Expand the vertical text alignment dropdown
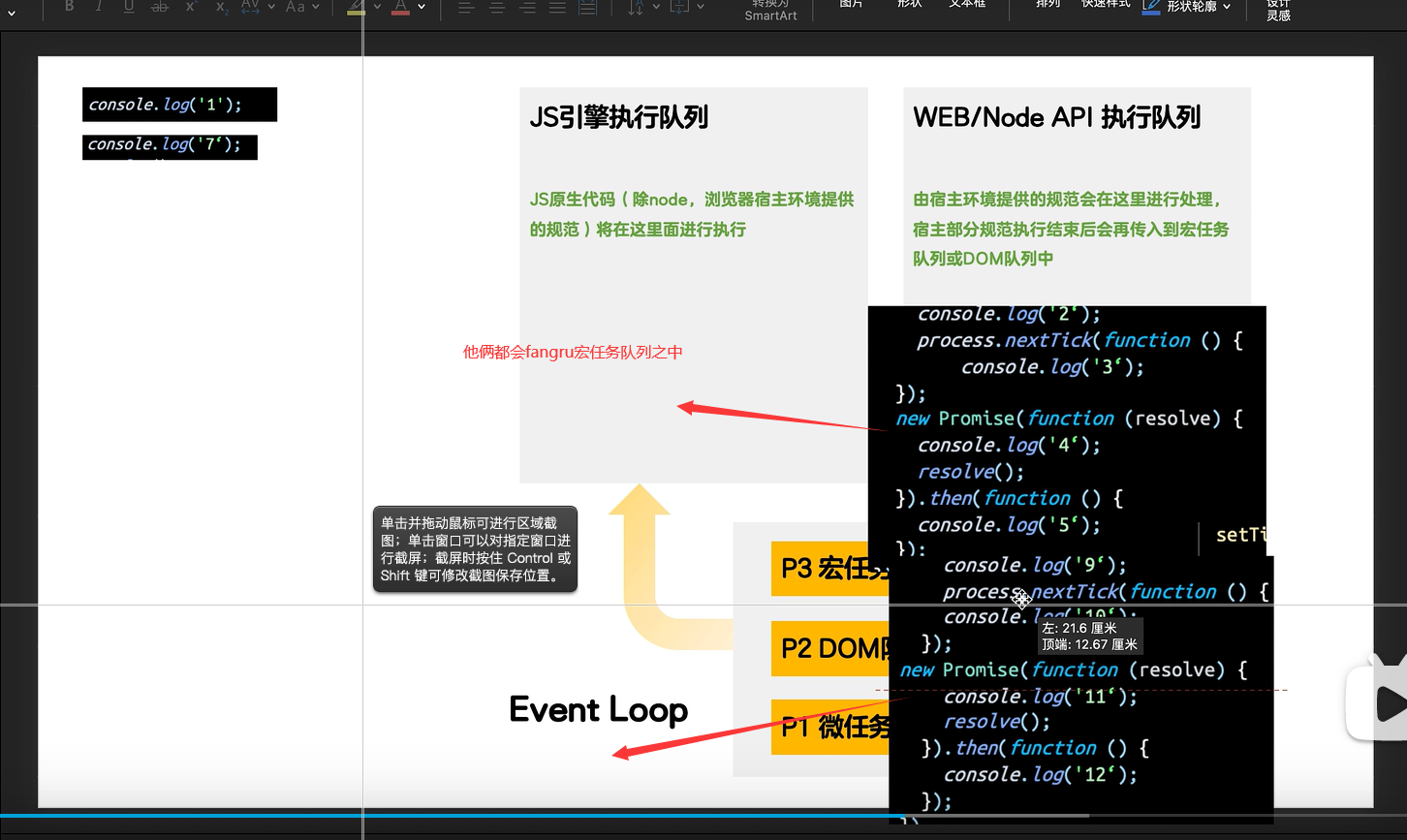The width and height of the screenshot is (1407, 840). point(701,7)
